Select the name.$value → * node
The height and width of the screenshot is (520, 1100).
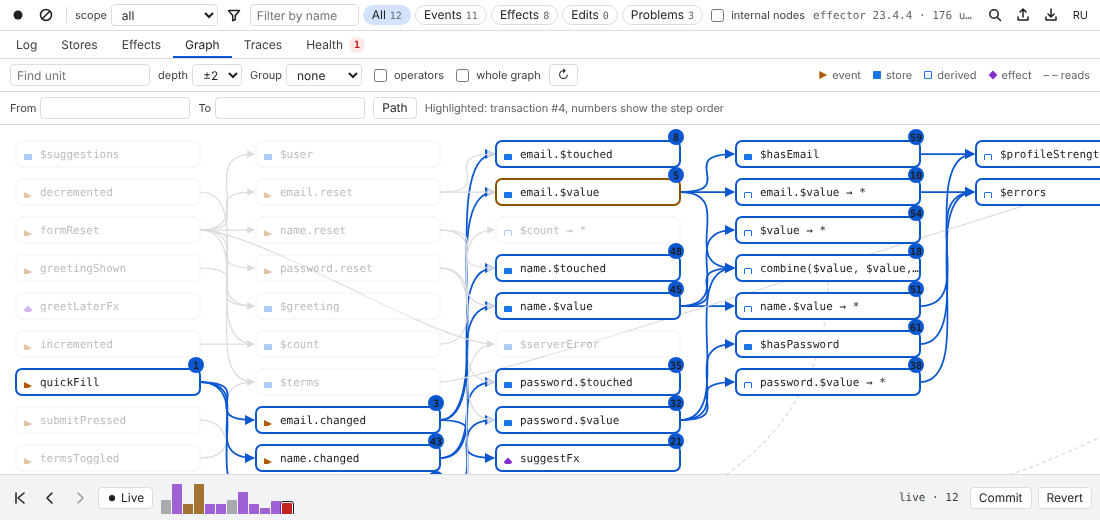point(828,306)
